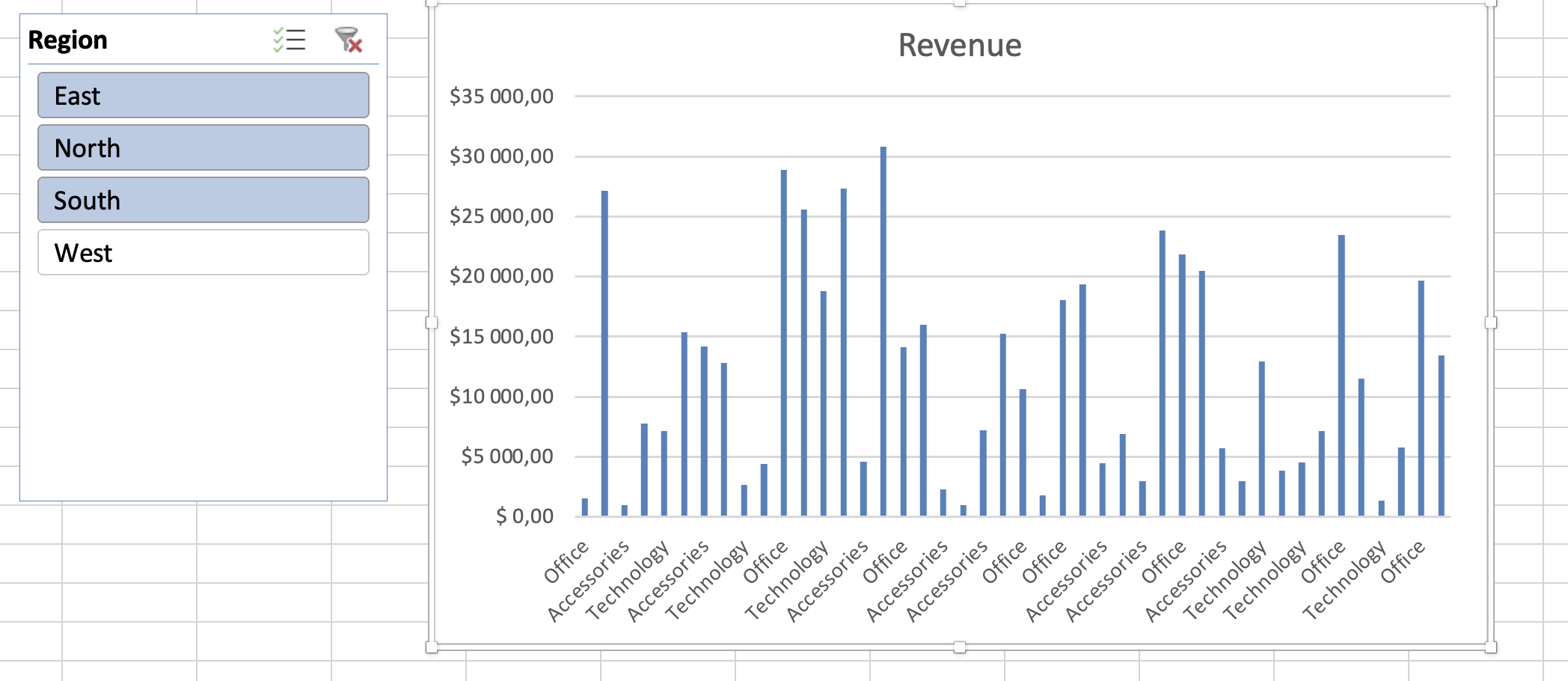Viewport: 1568px width, 681px height.
Task: Click the chart's right-middle resize handle
Action: click(x=1490, y=323)
